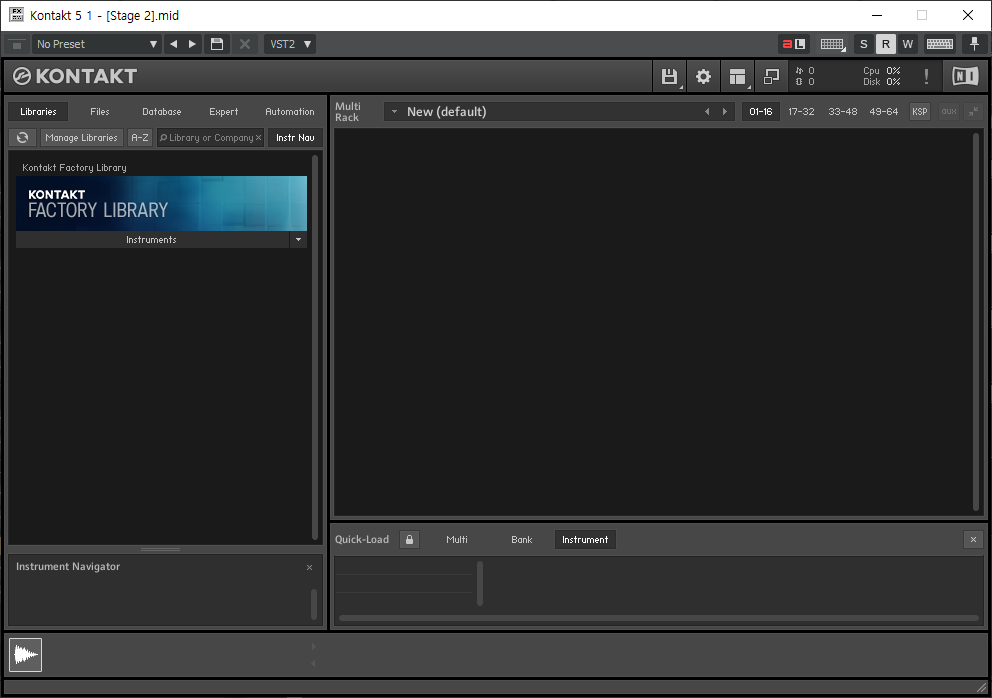Click the red aL indicator icon
The image size is (992, 698).
point(793,44)
